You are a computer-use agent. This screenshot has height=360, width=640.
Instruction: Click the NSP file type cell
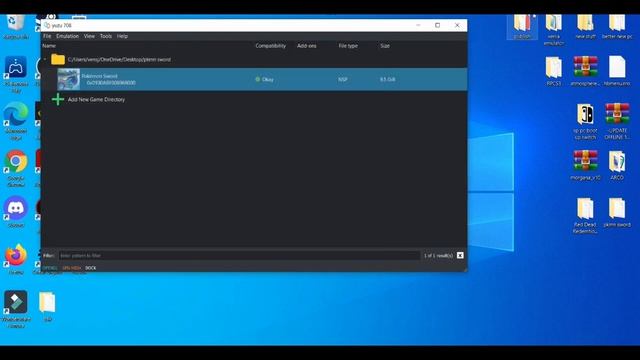click(343, 80)
